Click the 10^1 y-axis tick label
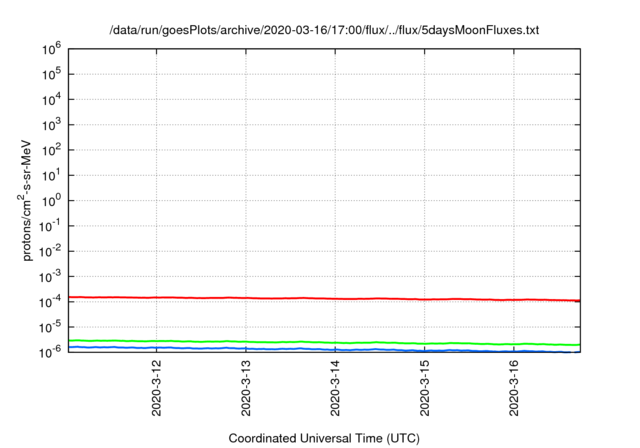640x448 pixels. [51, 175]
